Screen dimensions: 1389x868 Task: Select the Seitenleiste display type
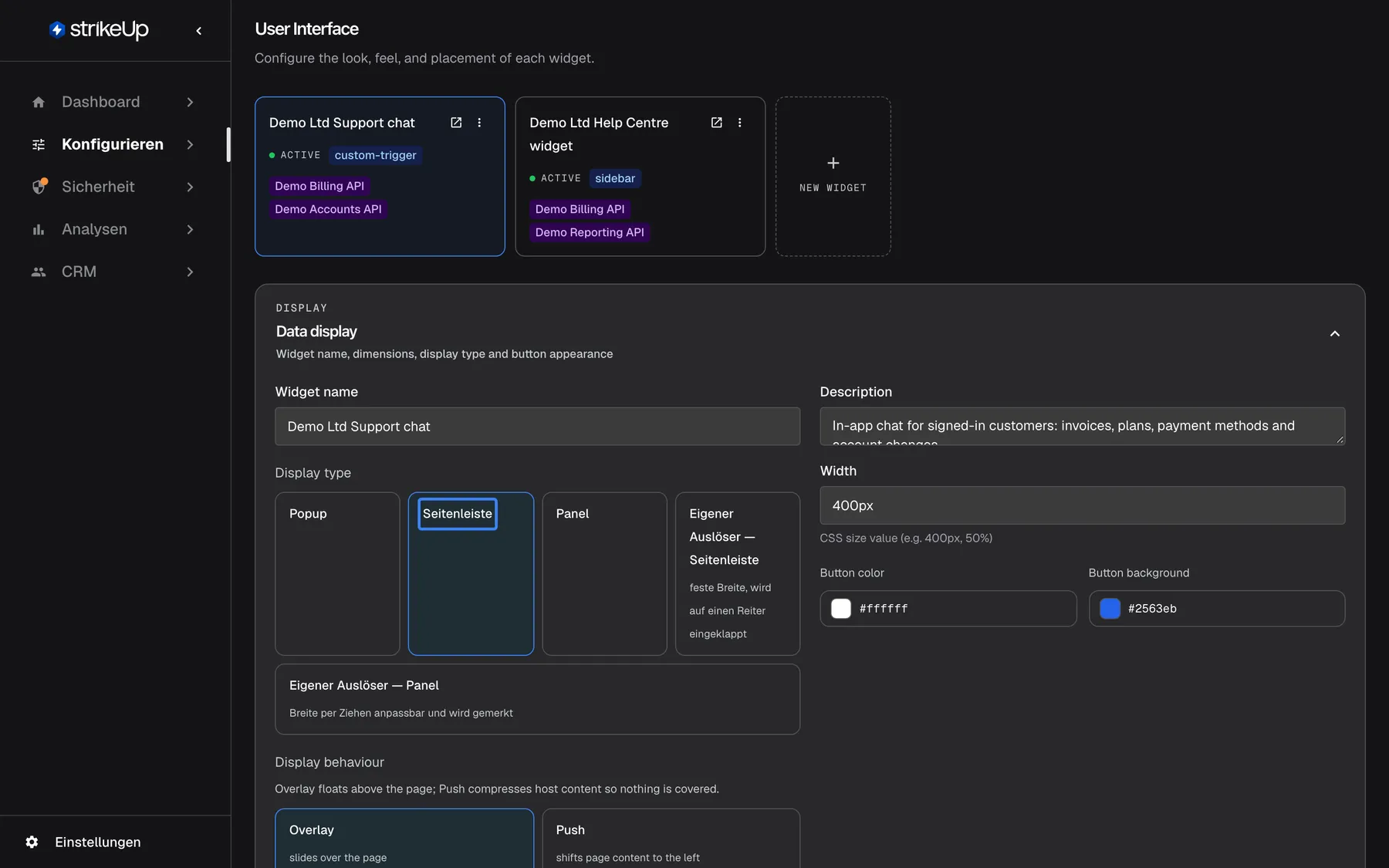click(x=471, y=574)
